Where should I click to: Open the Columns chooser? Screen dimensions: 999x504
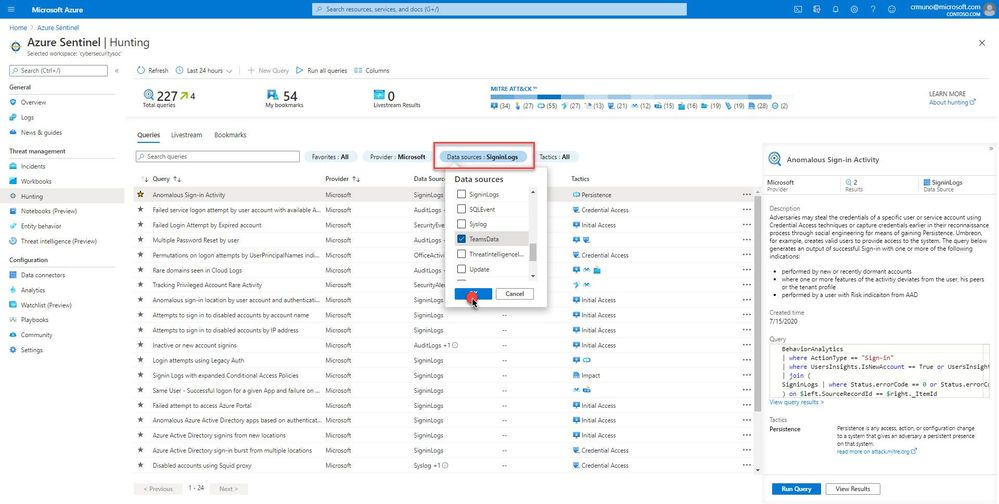tap(371, 71)
